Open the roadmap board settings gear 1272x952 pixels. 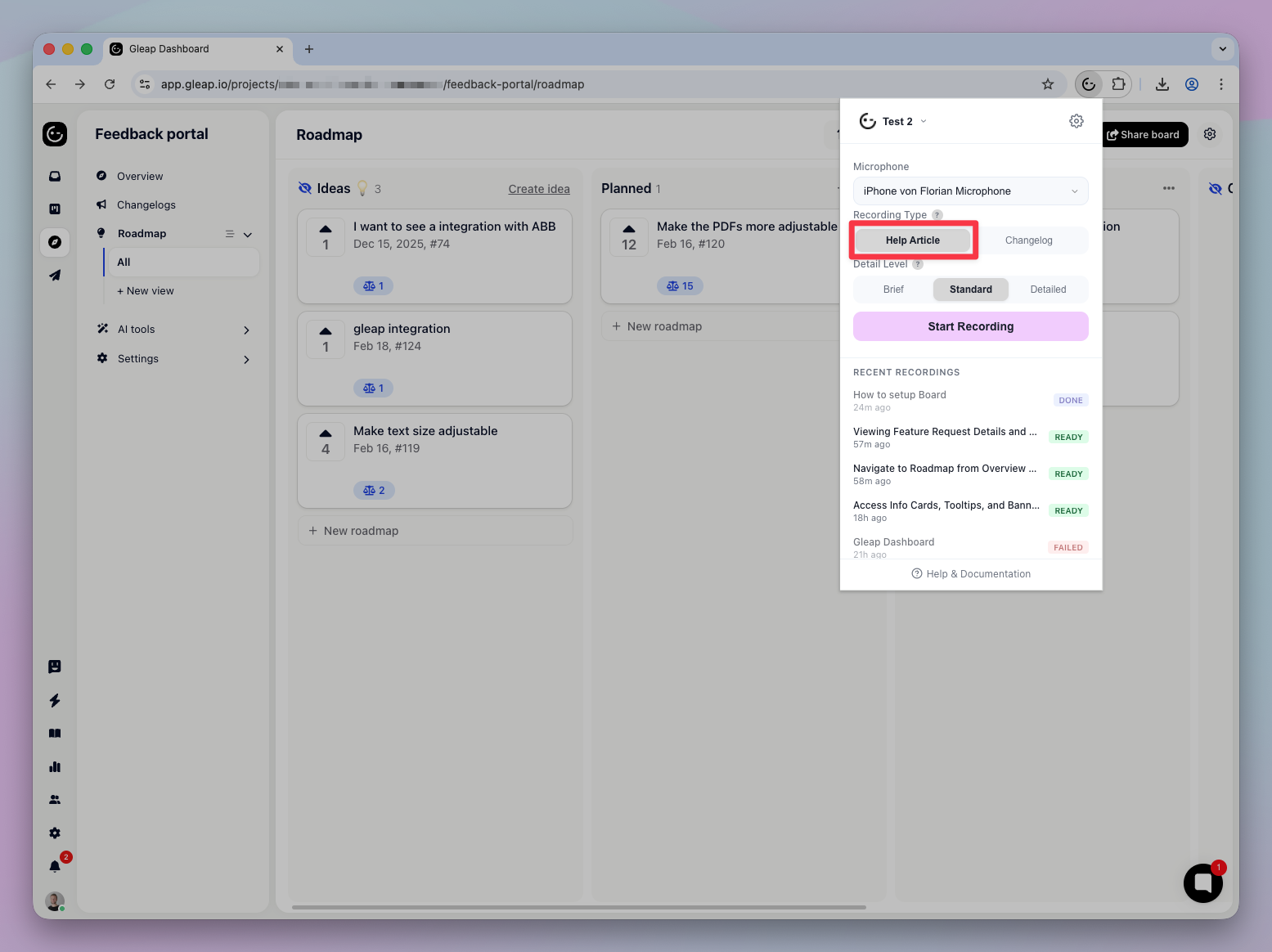click(x=1210, y=134)
